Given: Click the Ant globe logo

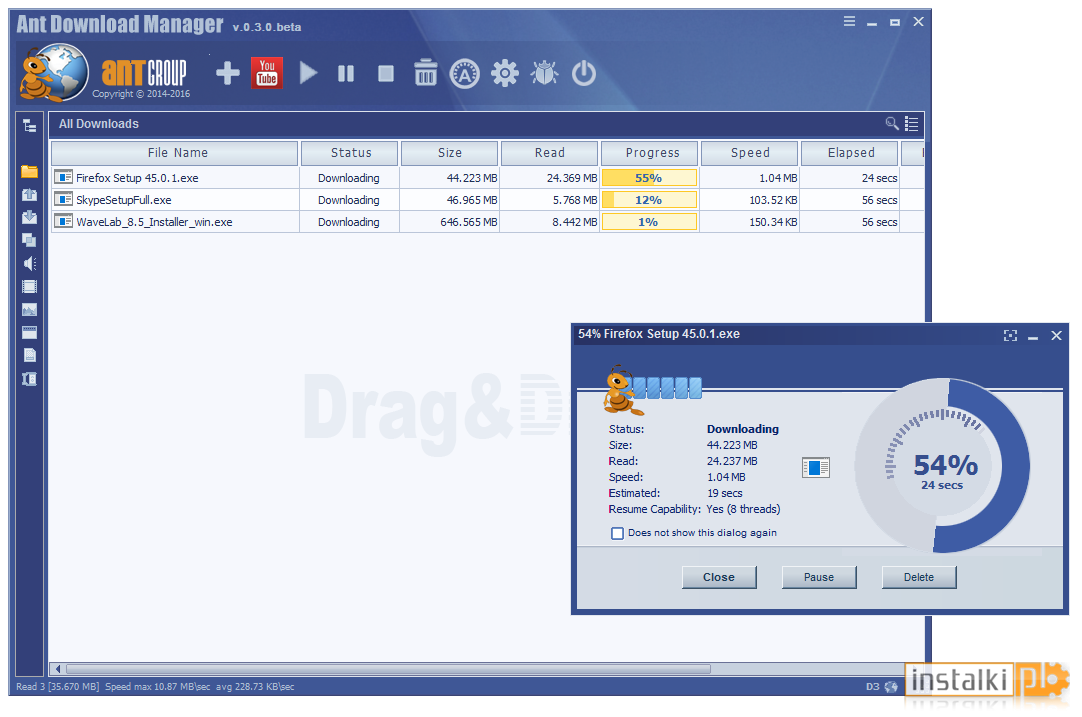Looking at the screenshot, I should [54, 72].
